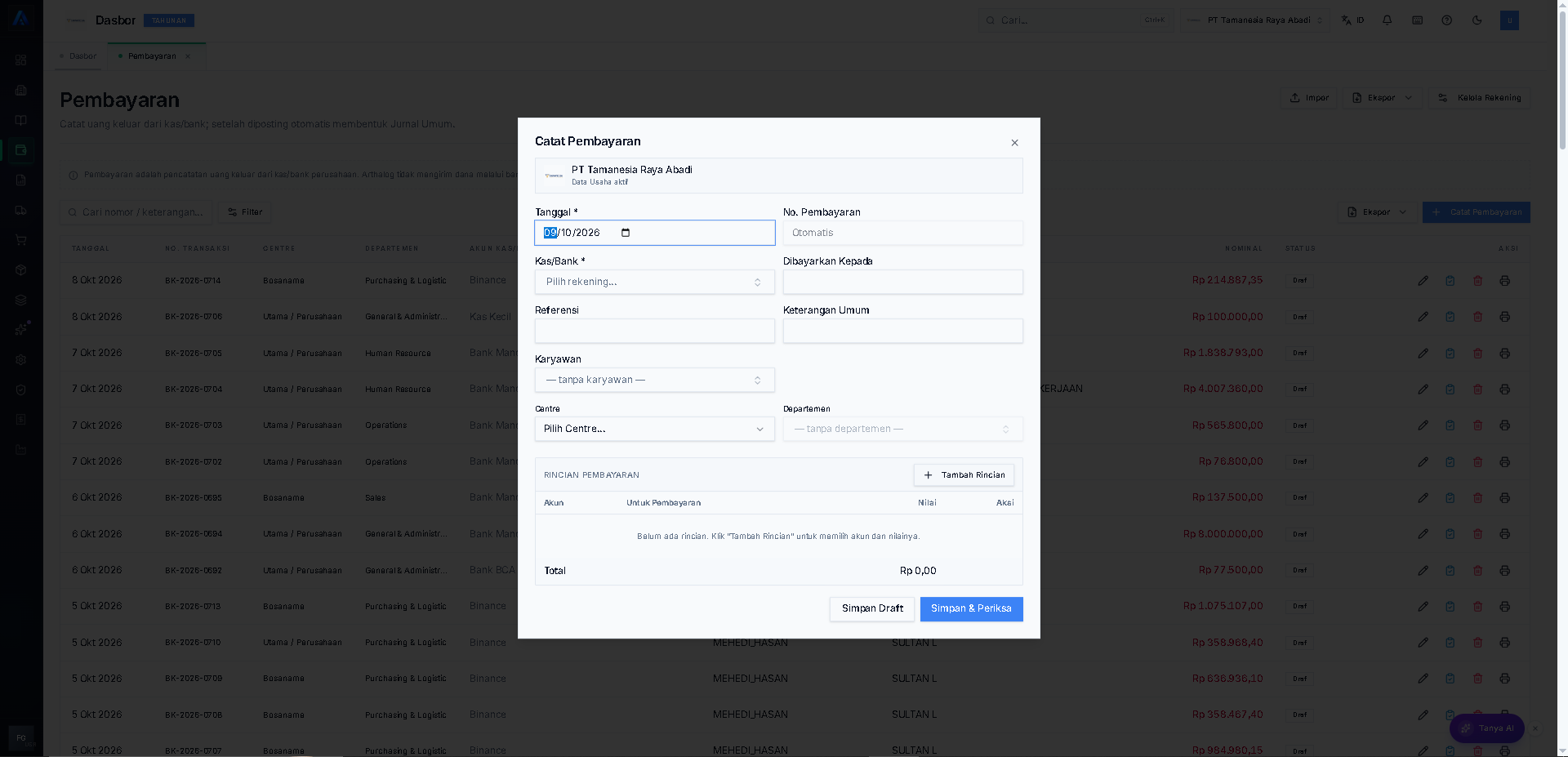Image resolution: width=1568 pixels, height=757 pixels.
Task: Open the folder icon in the sidebar
Action: click(21, 450)
